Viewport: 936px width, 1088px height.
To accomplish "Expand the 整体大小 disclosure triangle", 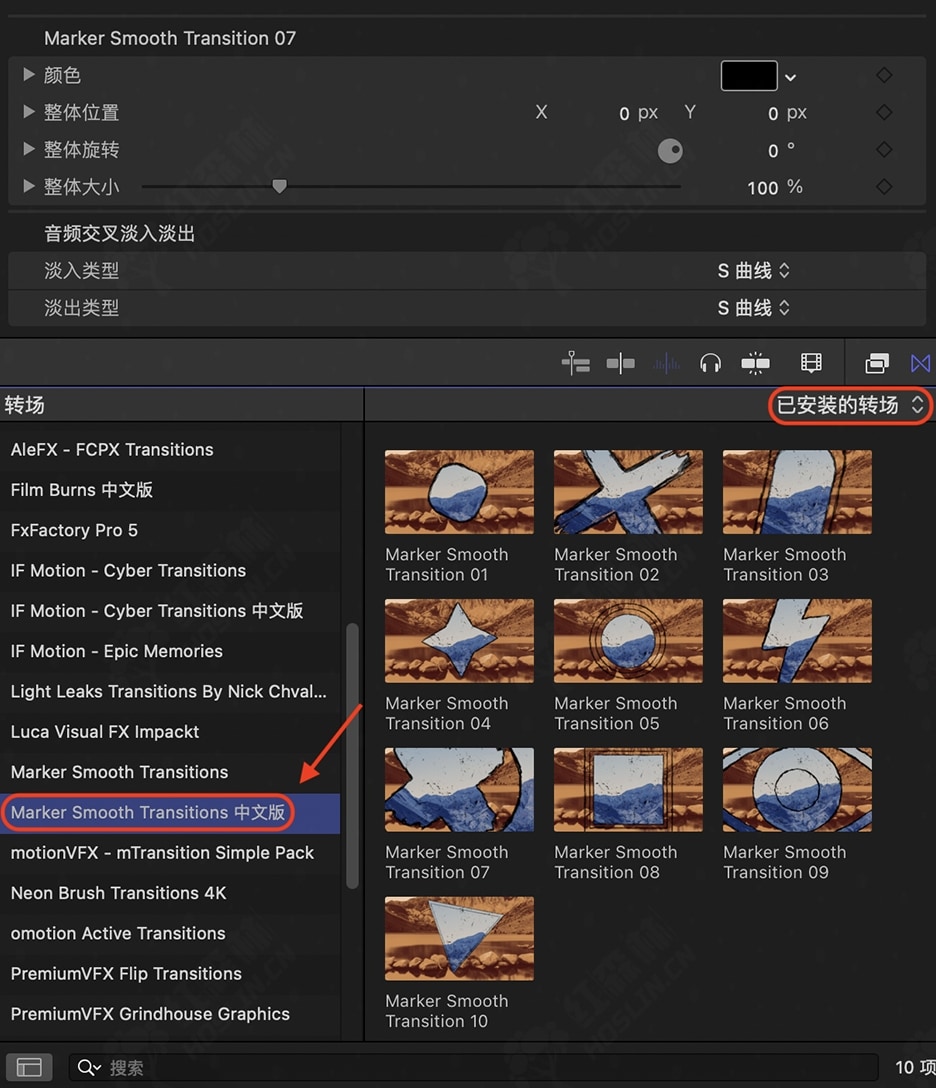I will point(28,186).
